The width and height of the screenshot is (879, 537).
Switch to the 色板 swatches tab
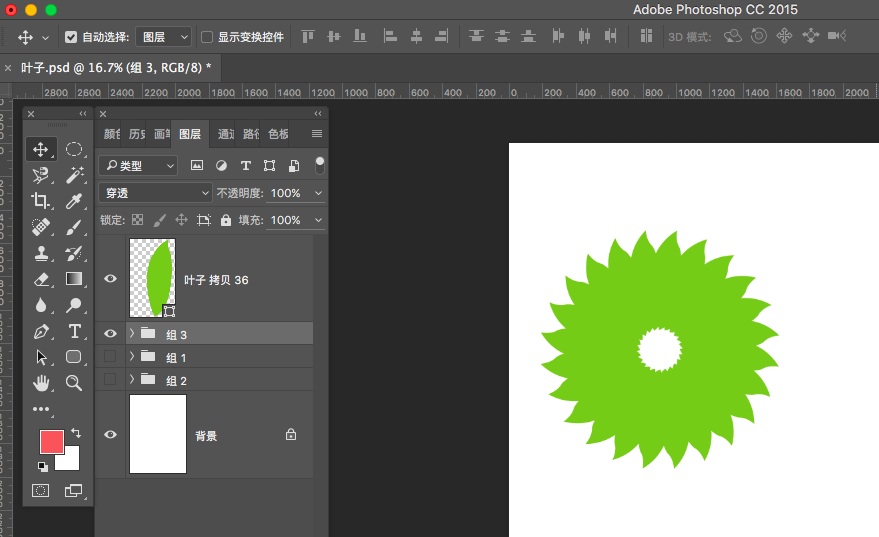coord(278,134)
